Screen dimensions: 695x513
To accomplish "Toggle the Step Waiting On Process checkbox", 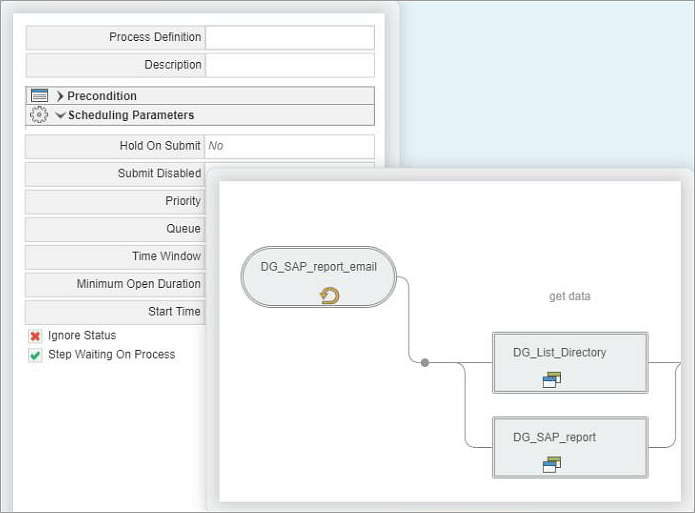I will click(35, 355).
